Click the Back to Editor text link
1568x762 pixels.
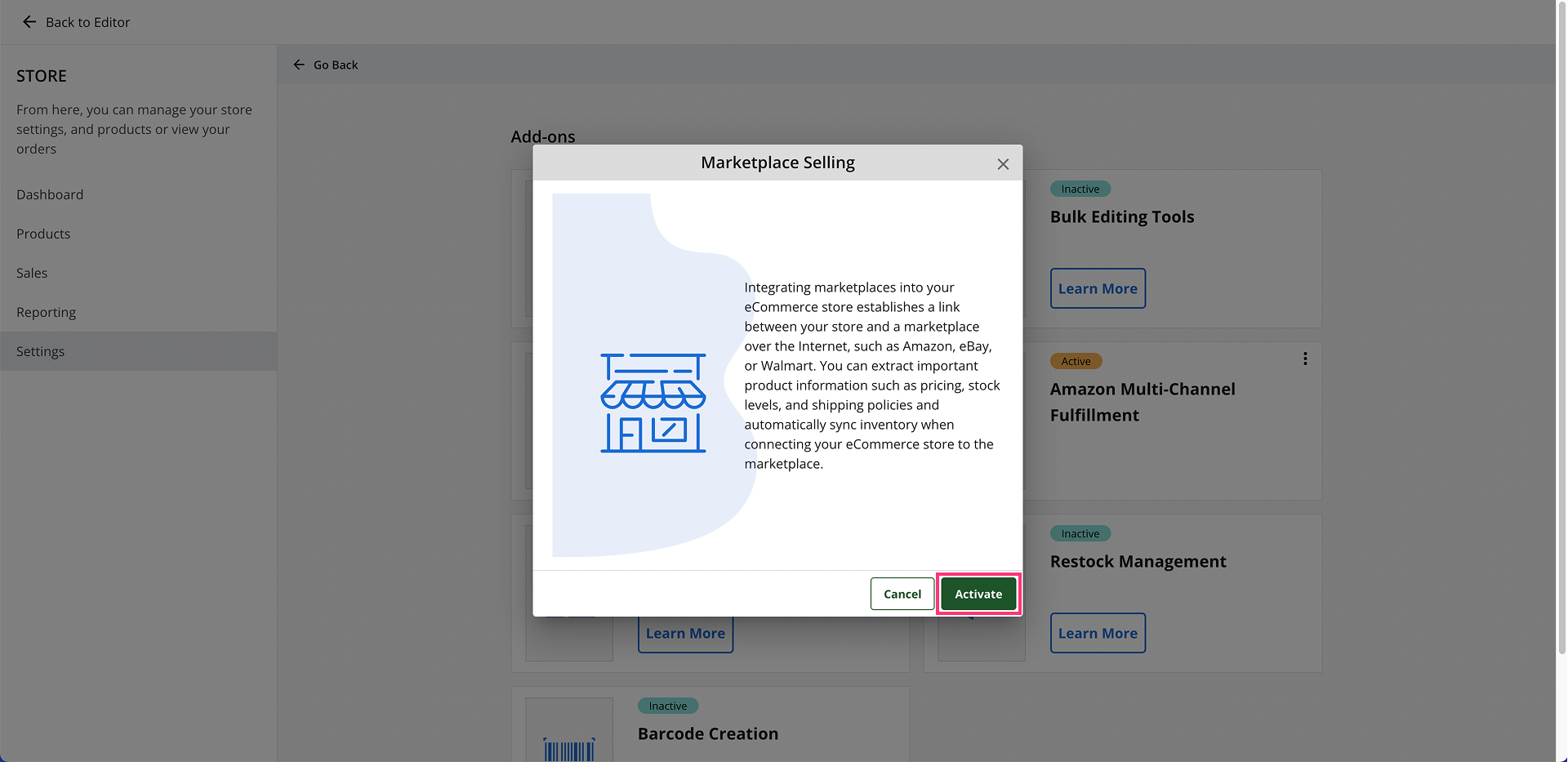(x=88, y=22)
